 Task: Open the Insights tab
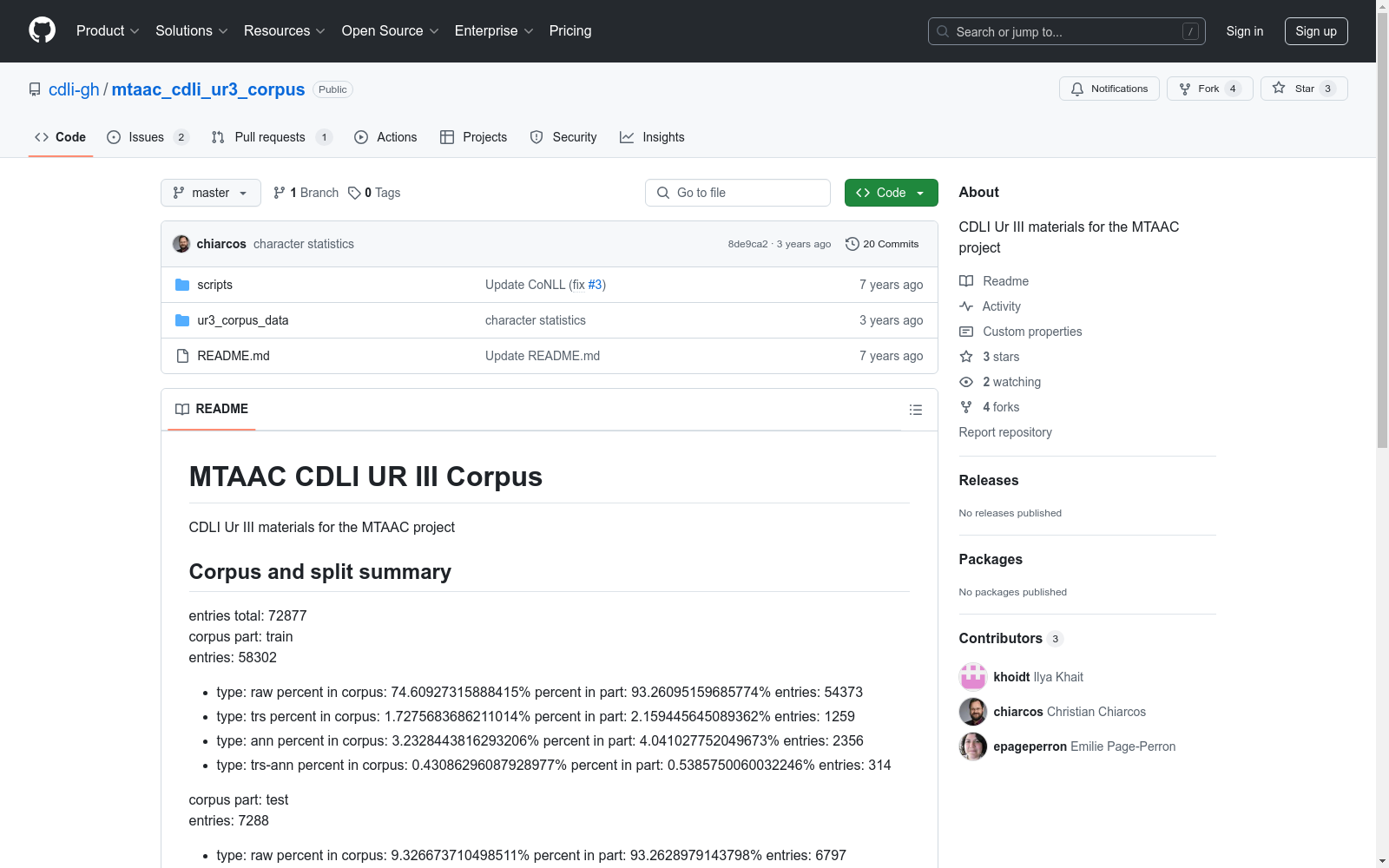(652, 137)
